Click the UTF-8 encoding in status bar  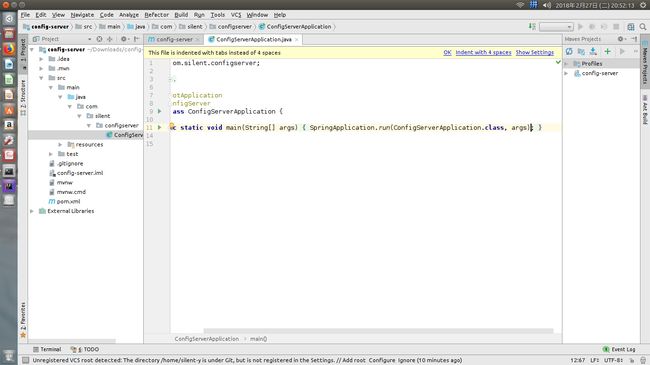[x=614, y=360]
